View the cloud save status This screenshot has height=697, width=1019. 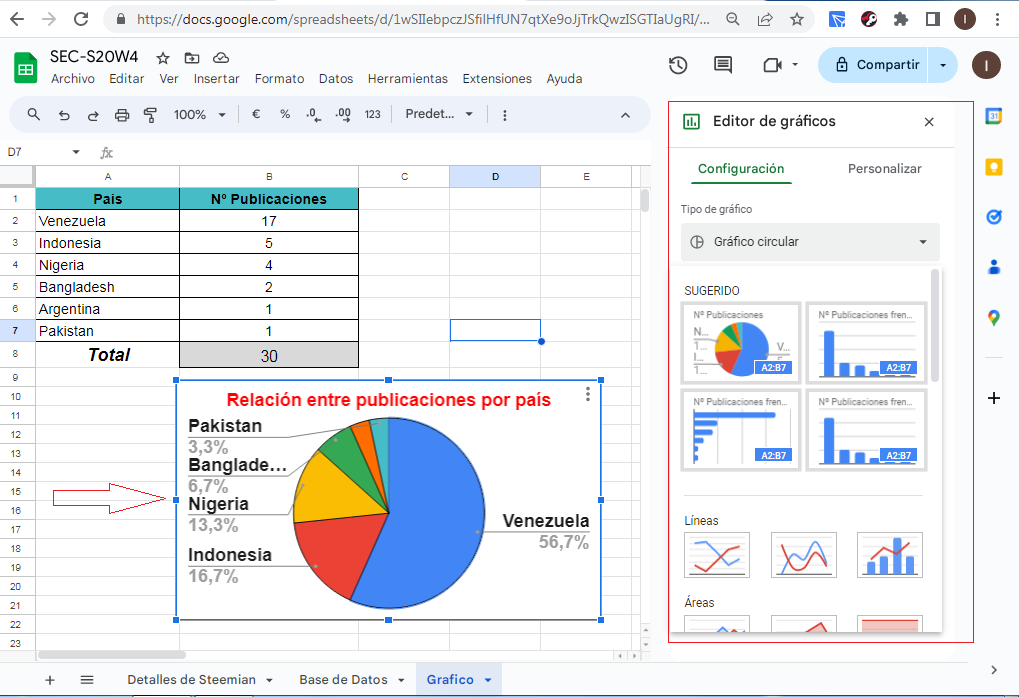pos(221,58)
